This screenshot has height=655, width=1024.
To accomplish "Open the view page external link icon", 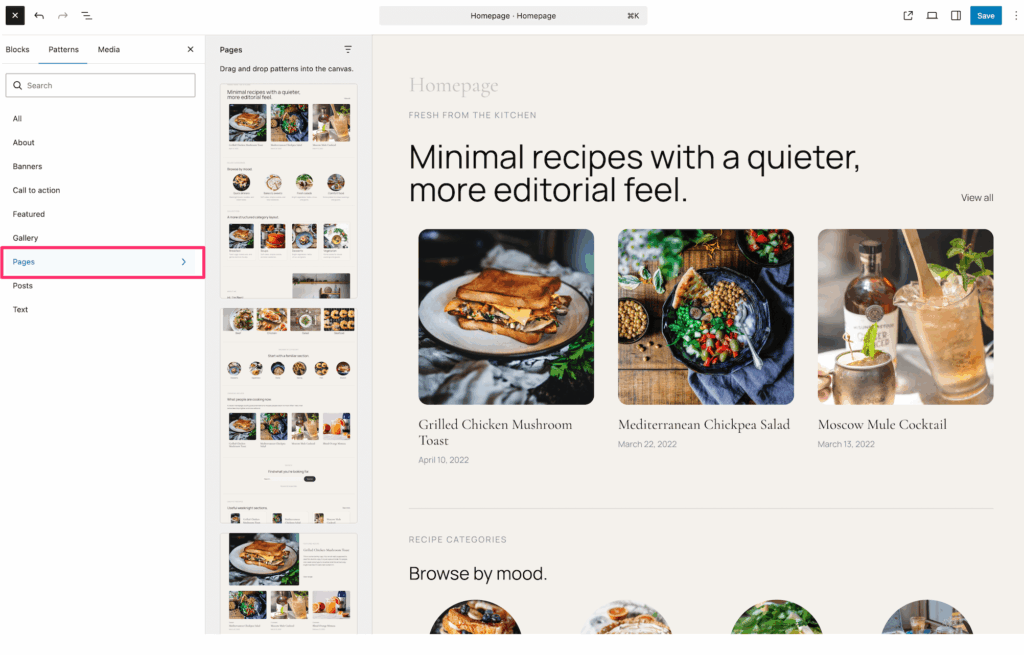I will pos(908,16).
